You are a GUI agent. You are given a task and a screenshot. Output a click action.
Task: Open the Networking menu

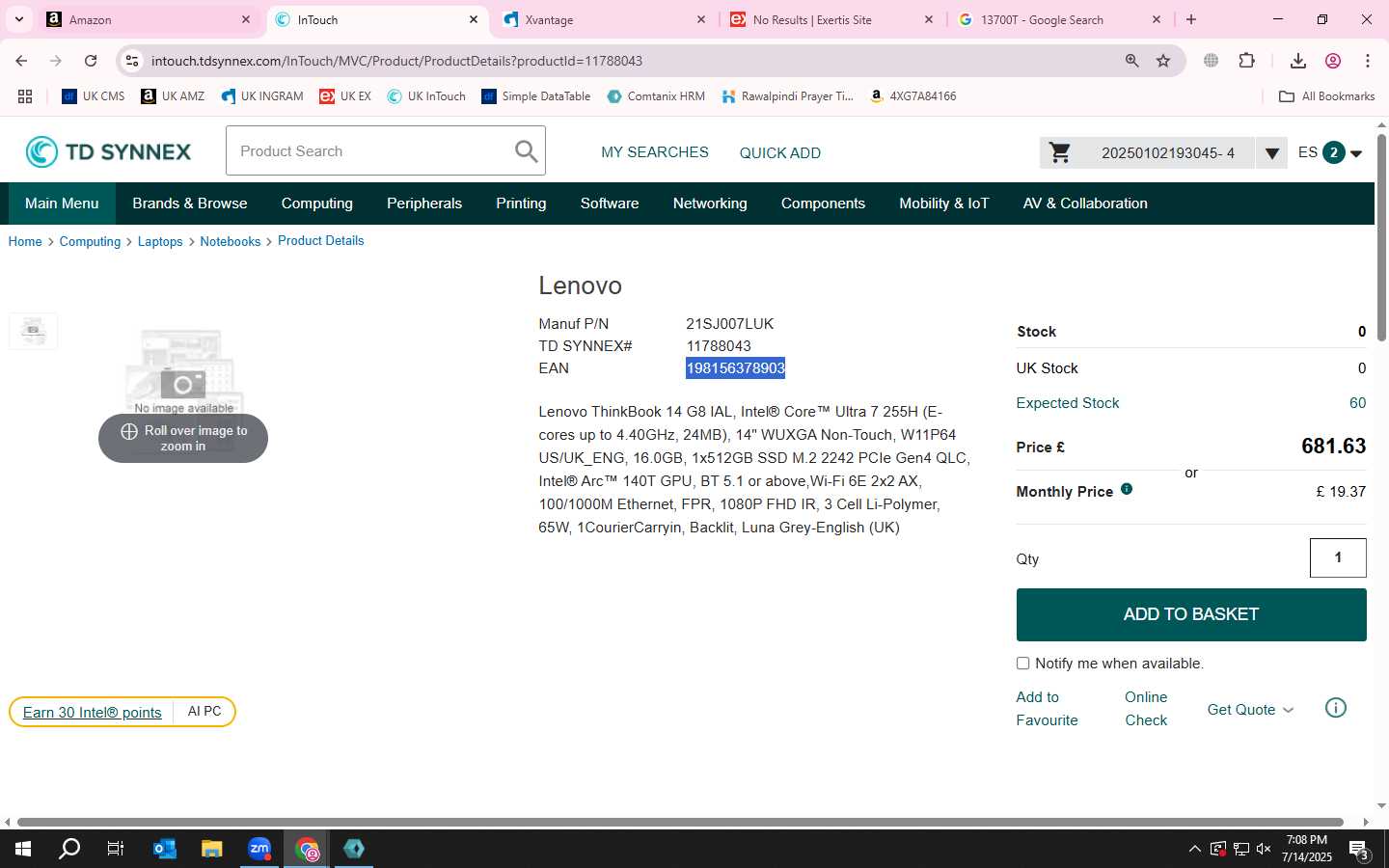click(x=710, y=203)
